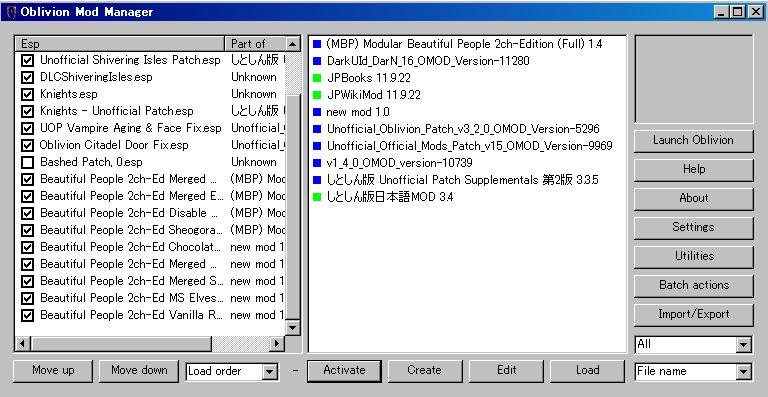Uncheck Beautiful People 2ch-Ed MS Elves esp

pos(27,298)
